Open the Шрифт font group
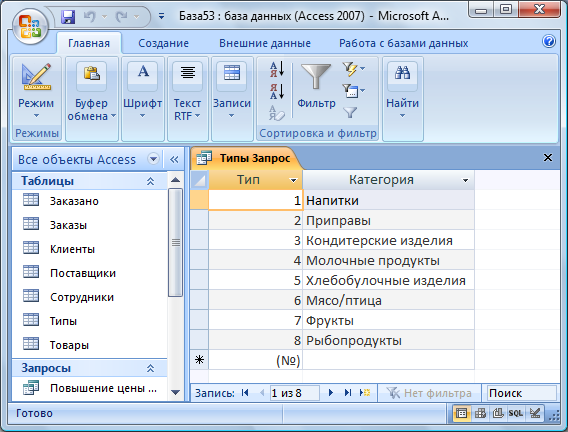Screen dimensions: 568x432 click(143, 98)
